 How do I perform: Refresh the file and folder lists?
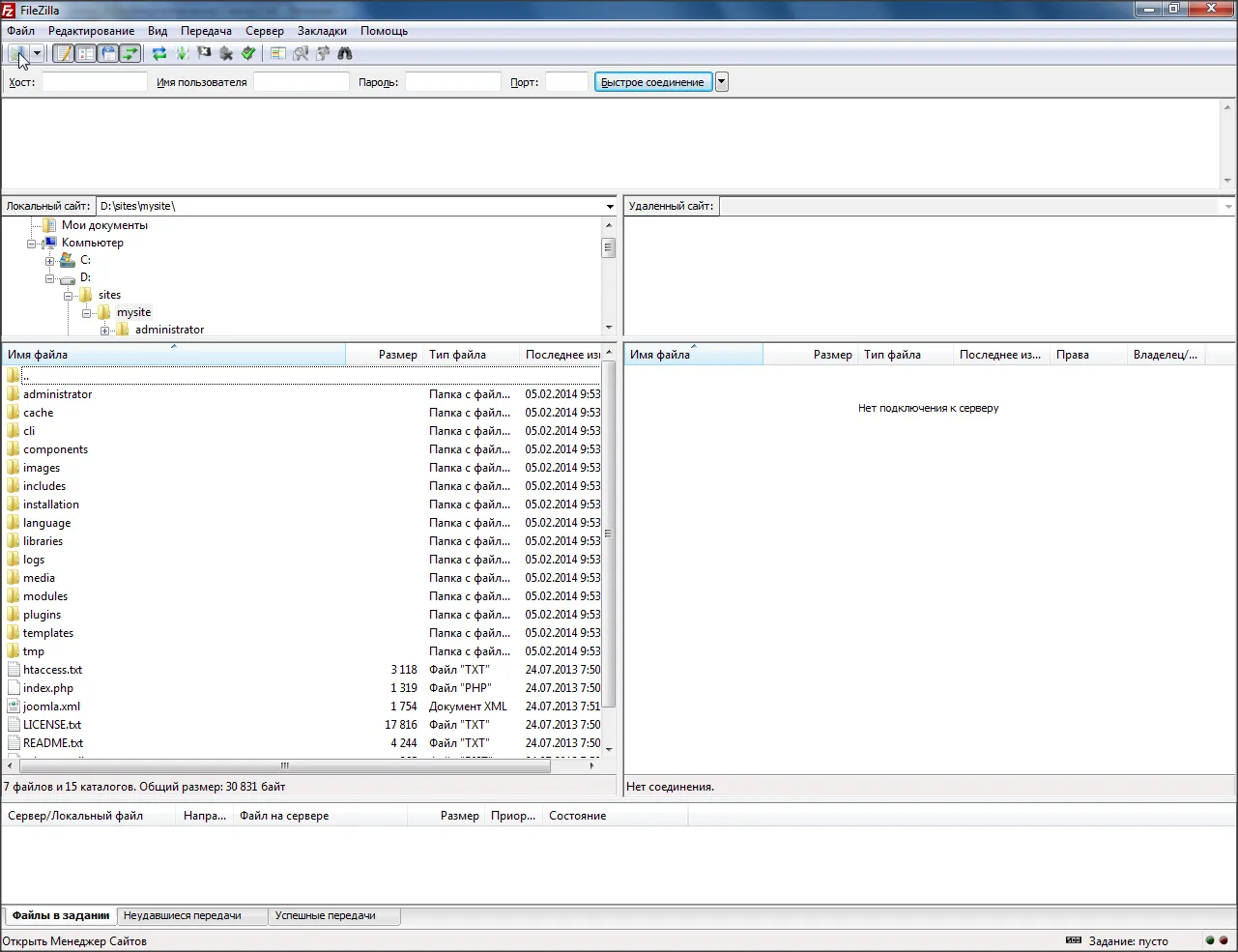point(159,54)
